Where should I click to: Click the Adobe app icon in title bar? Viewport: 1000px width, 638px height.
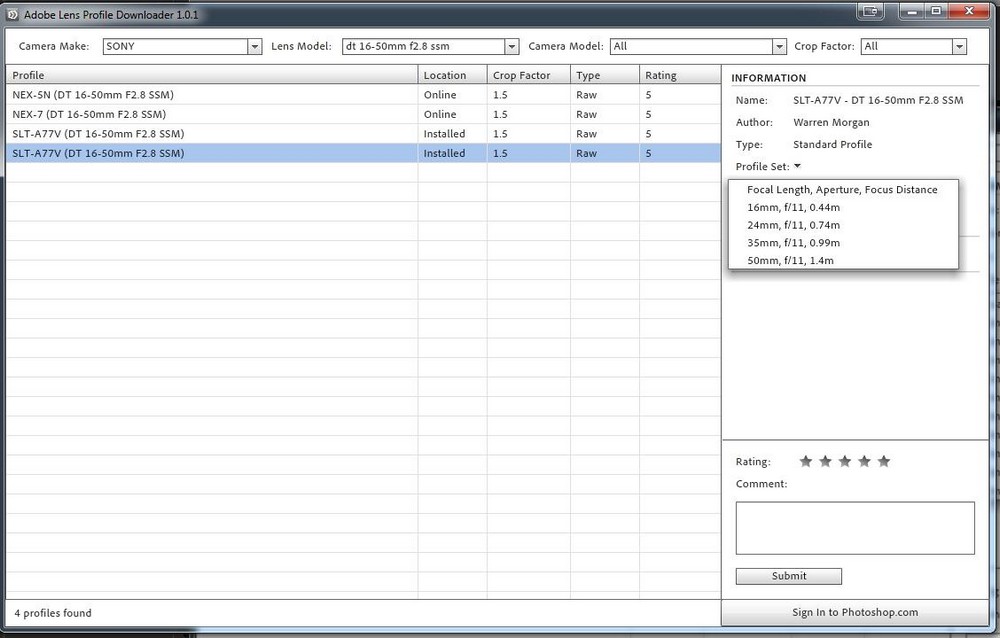click(12, 14)
